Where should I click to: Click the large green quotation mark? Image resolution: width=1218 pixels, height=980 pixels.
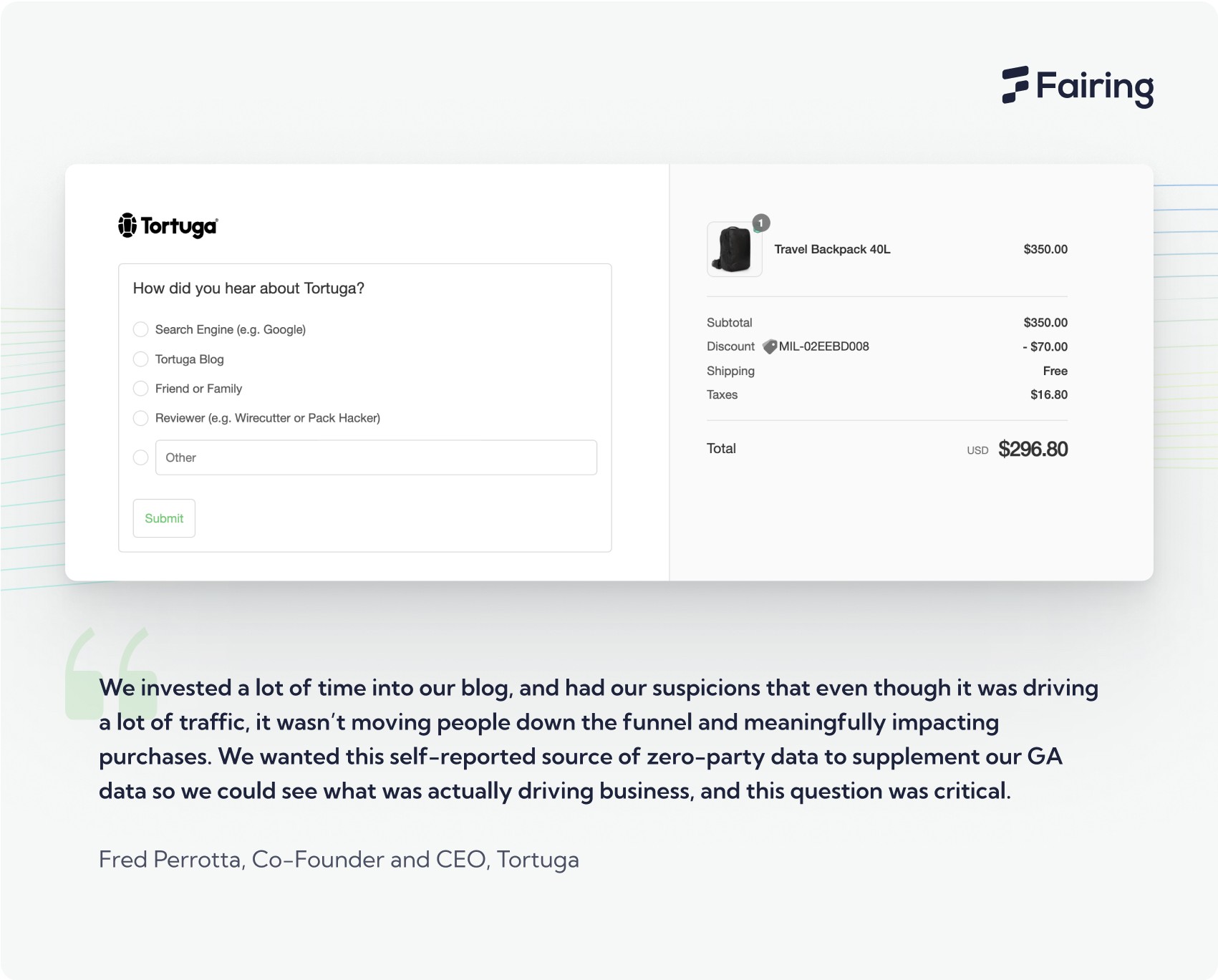coord(111,673)
